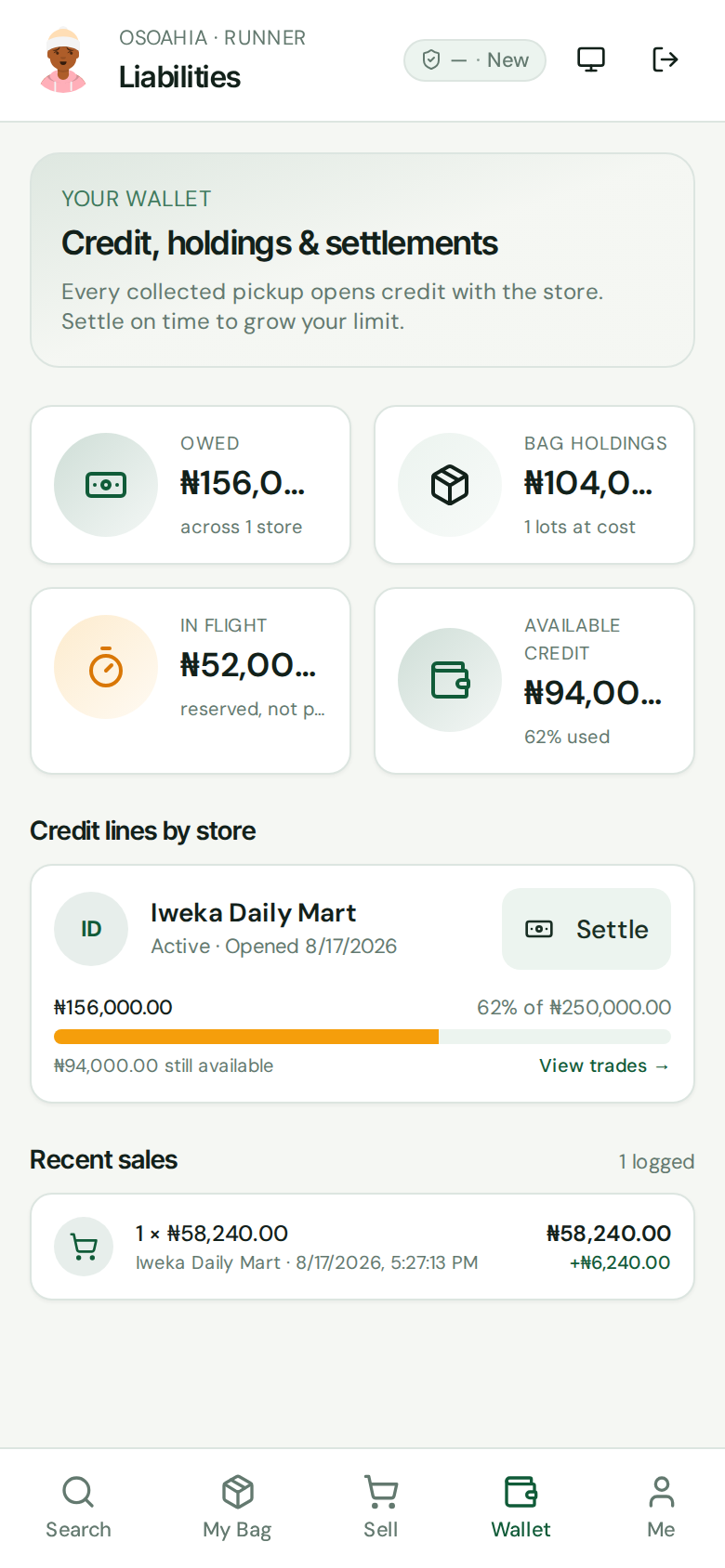Go to the Sell tab
Image resolution: width=725 pixels, height=1568 pixels.
[380, 1508]
